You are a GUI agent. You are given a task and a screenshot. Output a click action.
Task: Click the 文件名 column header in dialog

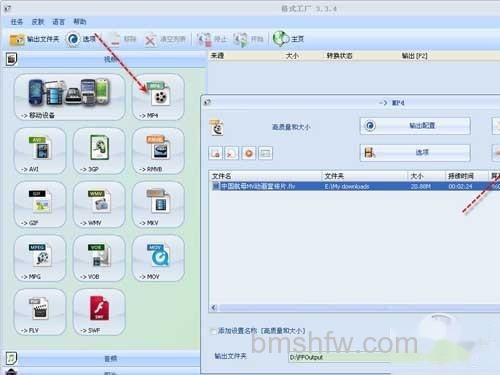(x=266, y=176)
